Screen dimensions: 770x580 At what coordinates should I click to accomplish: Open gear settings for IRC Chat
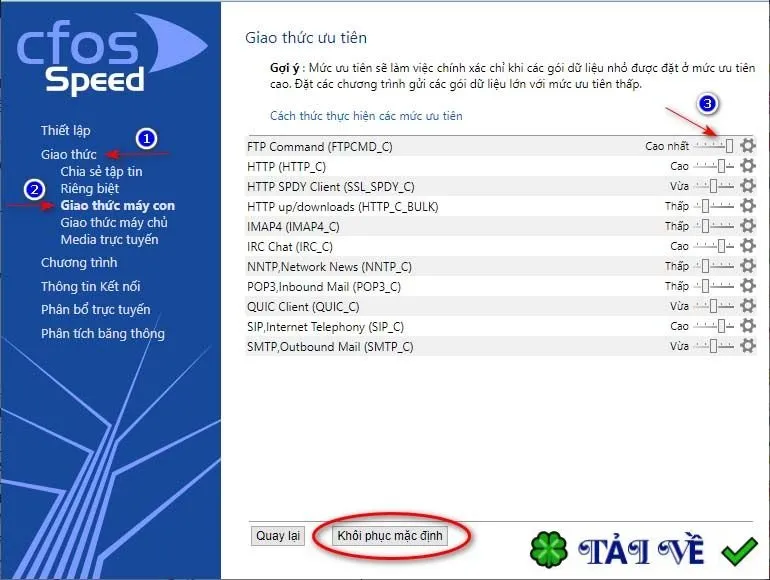pos(747,246)
